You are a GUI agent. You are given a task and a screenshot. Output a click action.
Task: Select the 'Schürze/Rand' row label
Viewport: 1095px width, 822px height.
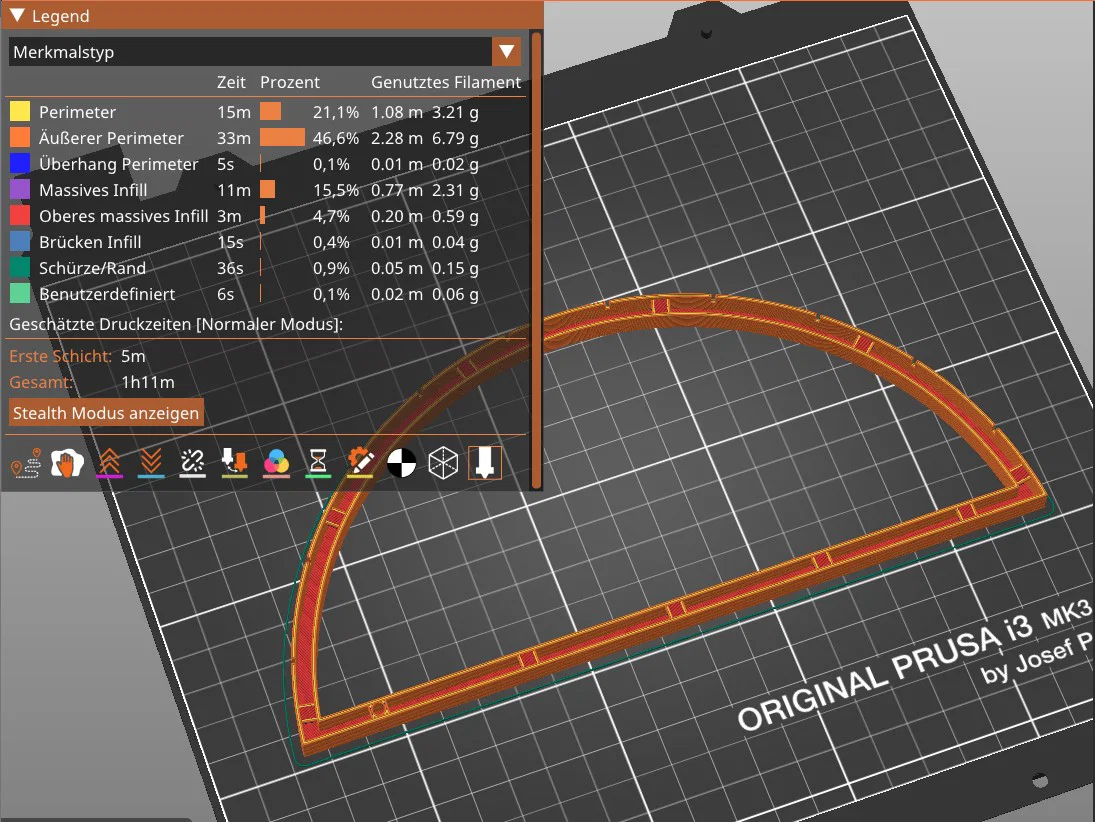[x=92, y=267]
